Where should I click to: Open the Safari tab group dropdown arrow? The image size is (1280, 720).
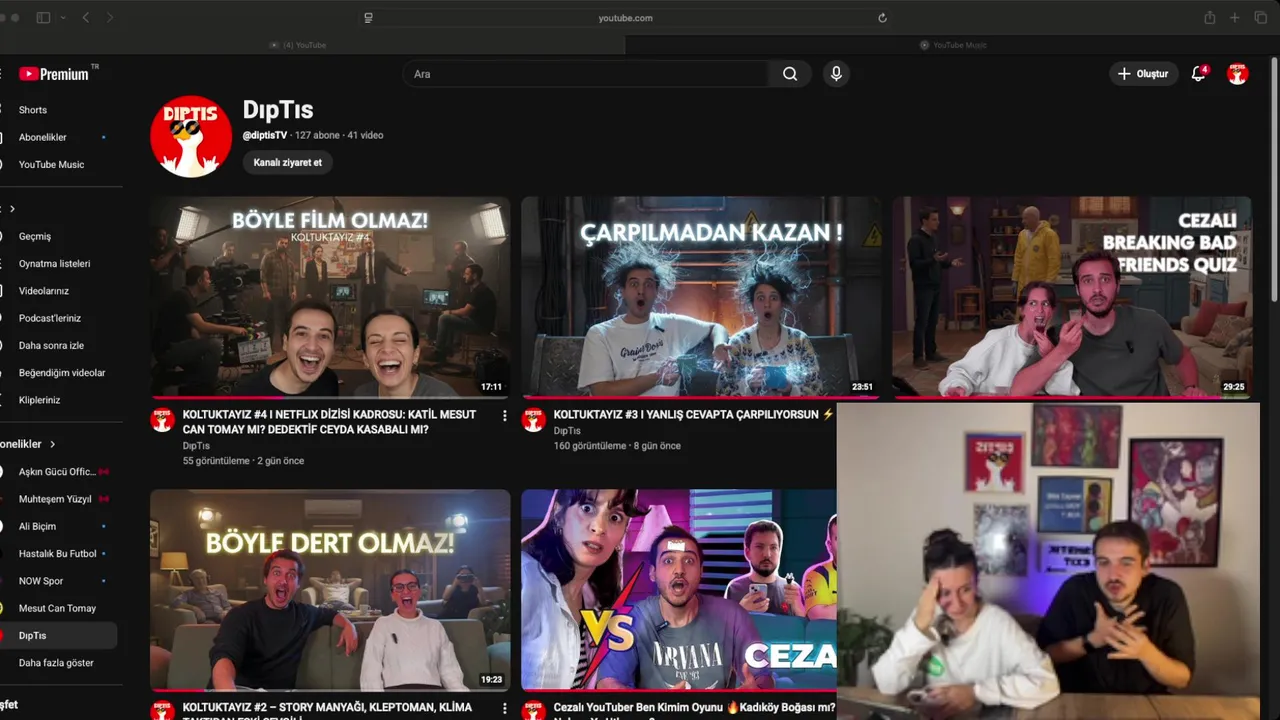[63, 18]
